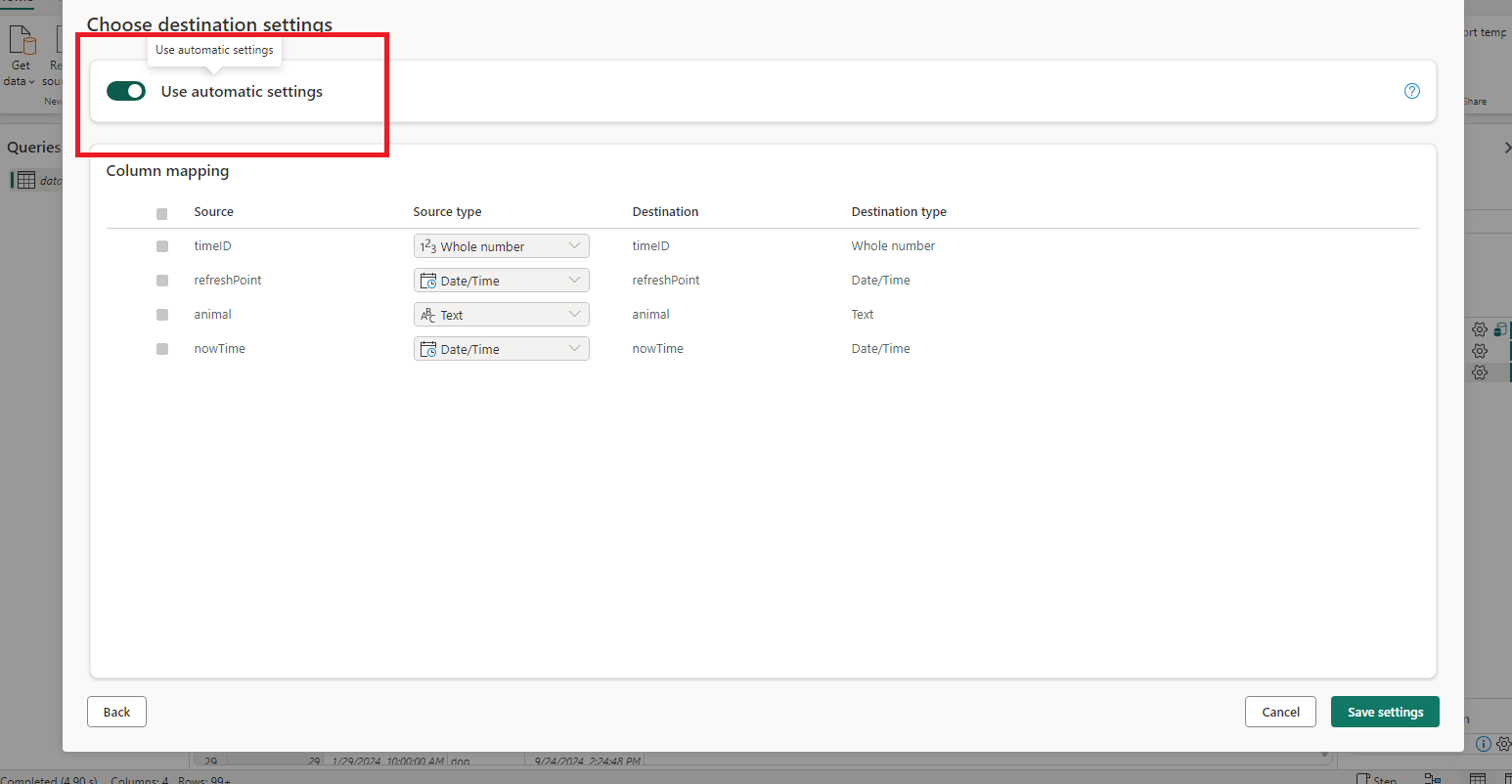1512x784 pixels.
Task: Click the Back button
Action: [116, 712]
